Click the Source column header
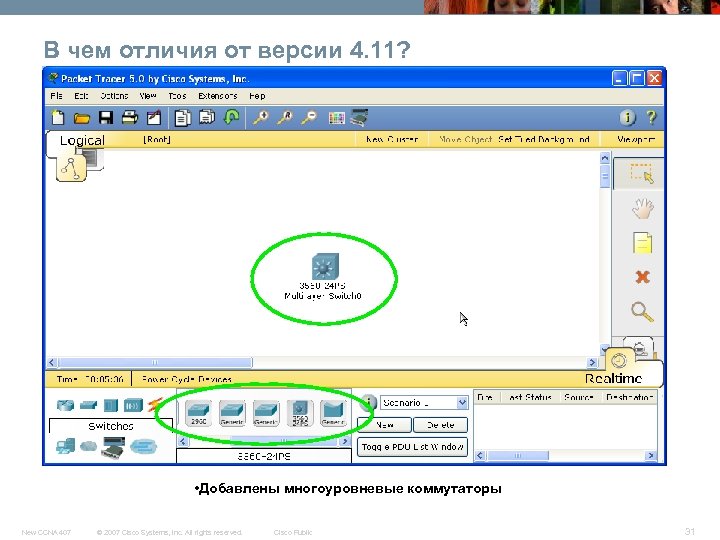This screenshot has height=540, width=720. 579,397
